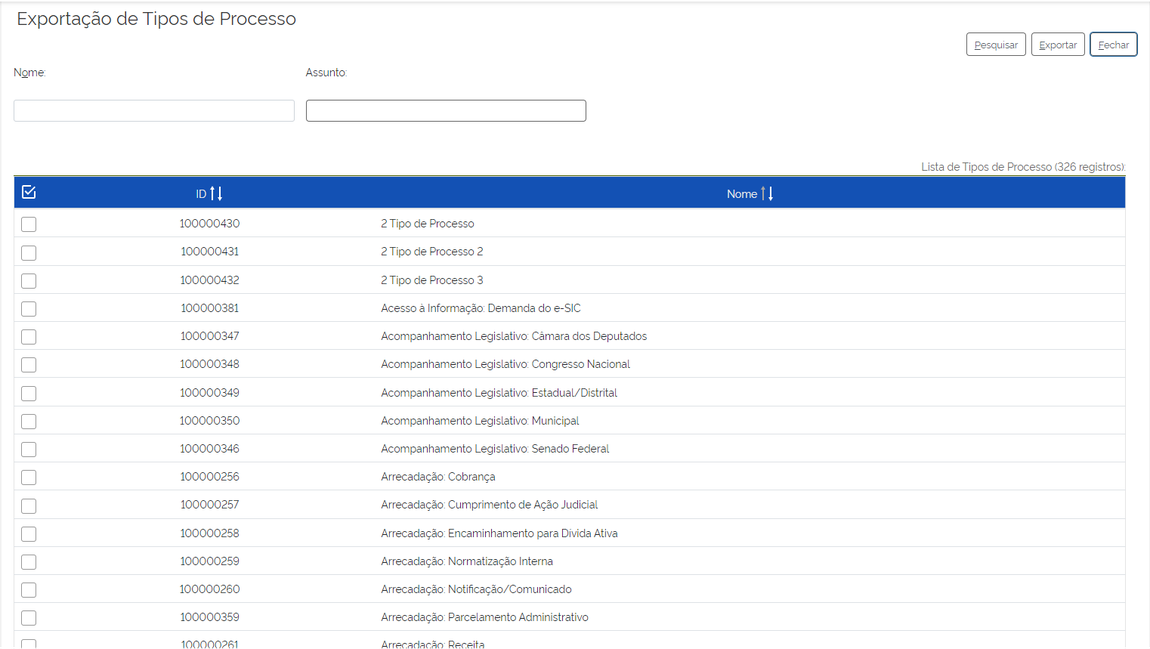The height and width of the screenshot is (649, 1150).
Task: Close the page with Fechar button
Action: pyautogui.click(x=1113, y=45)
